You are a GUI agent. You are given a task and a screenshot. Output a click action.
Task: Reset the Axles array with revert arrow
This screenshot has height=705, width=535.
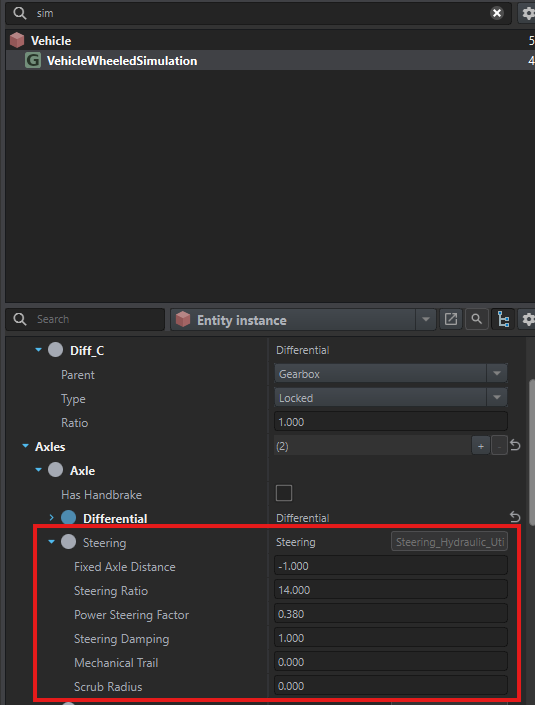point(515,446)
